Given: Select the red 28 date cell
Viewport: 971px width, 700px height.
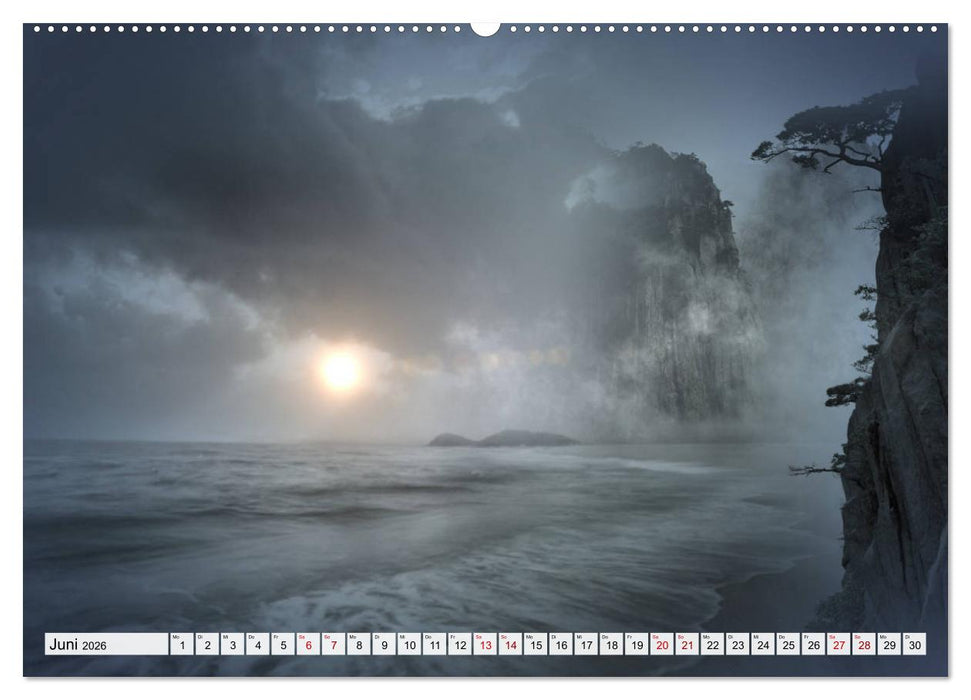Looking at the screenshot, I should [862, 646].
